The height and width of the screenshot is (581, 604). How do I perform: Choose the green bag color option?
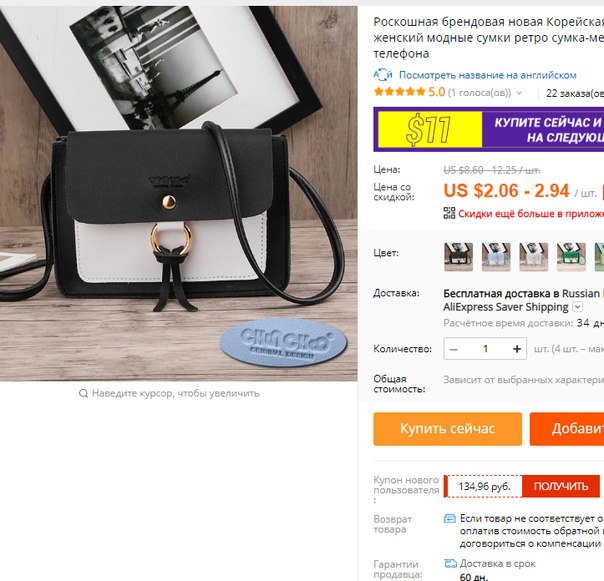pos(571,257)
